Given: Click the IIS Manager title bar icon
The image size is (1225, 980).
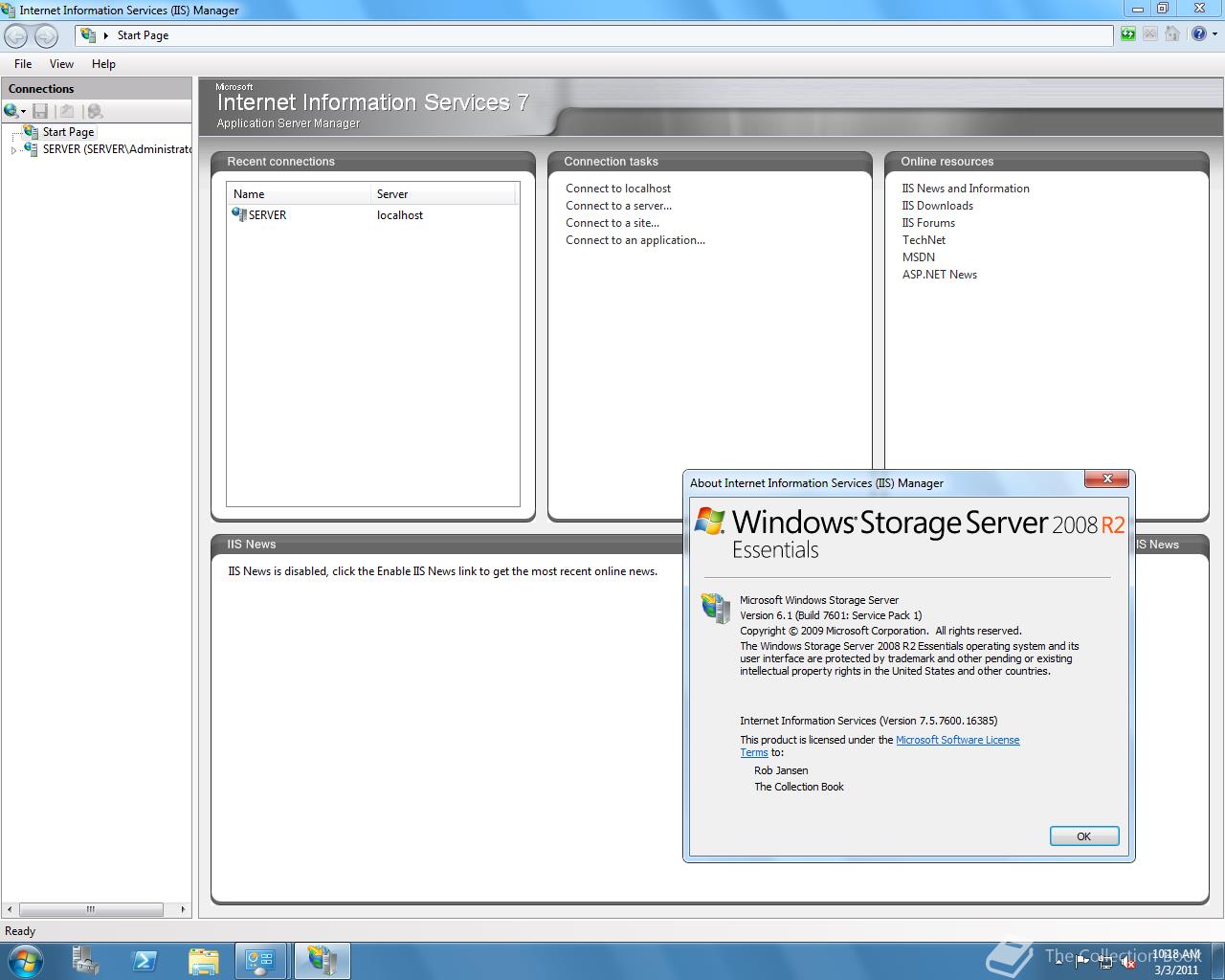Looking at the screenshot, I should (9, 10).
